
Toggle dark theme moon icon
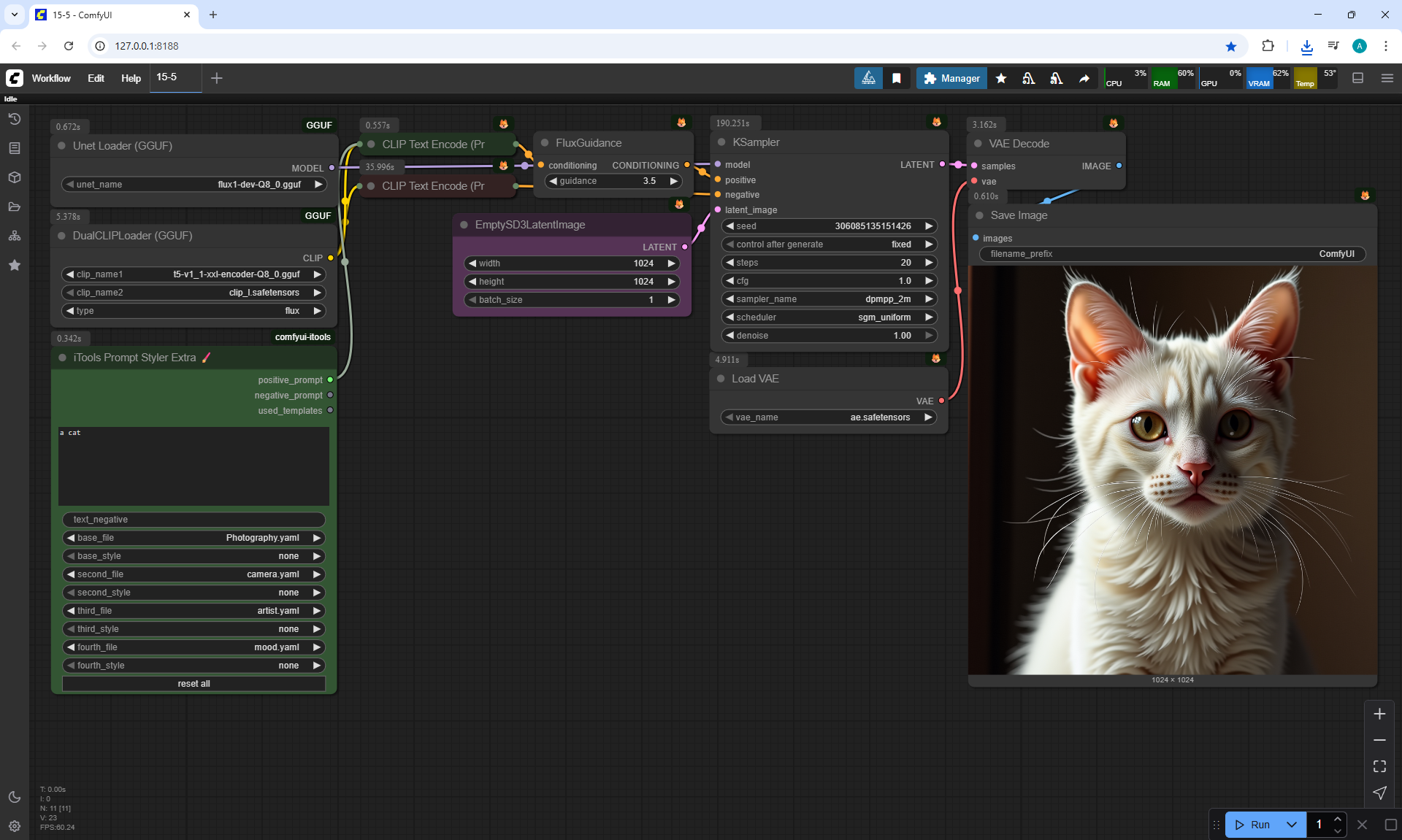pyautogui.click(x=15, y=797)
